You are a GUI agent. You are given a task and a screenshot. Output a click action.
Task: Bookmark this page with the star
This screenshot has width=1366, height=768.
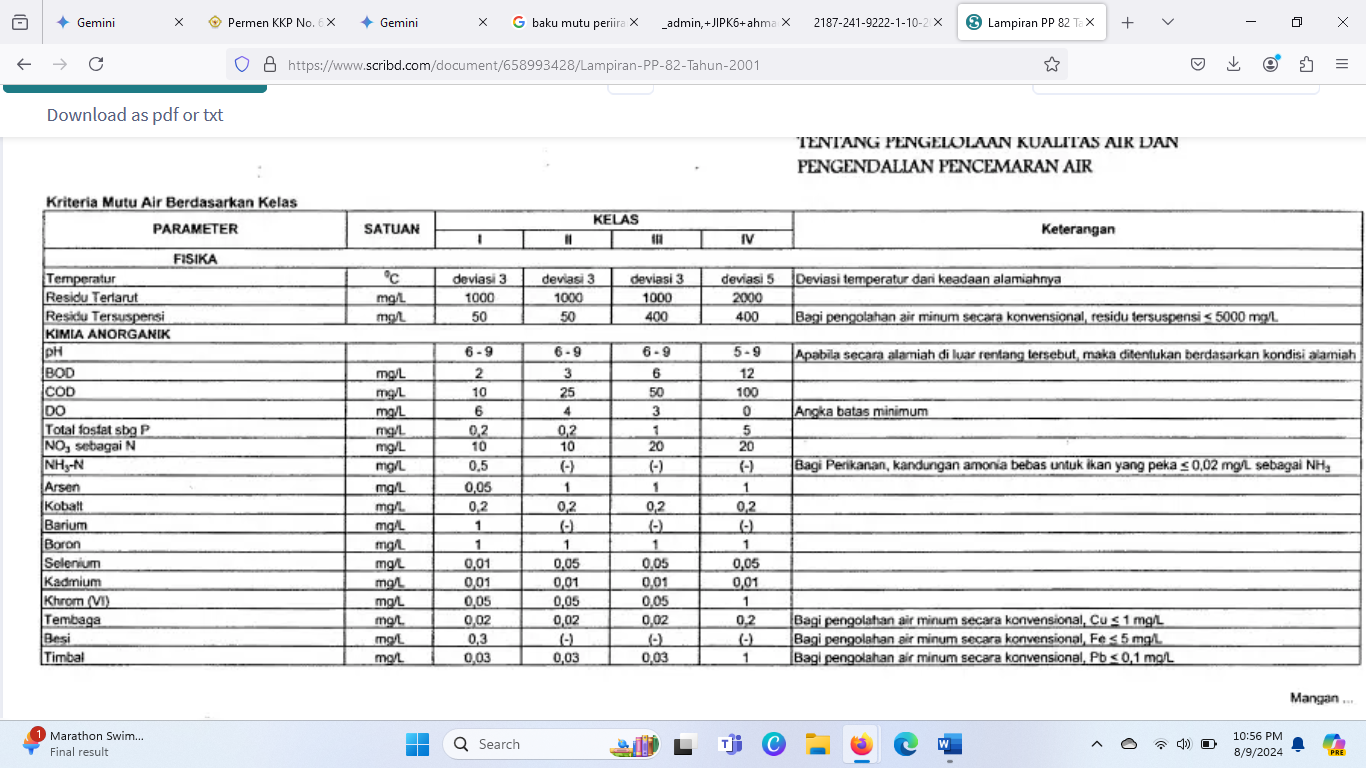pos(1051,64)
